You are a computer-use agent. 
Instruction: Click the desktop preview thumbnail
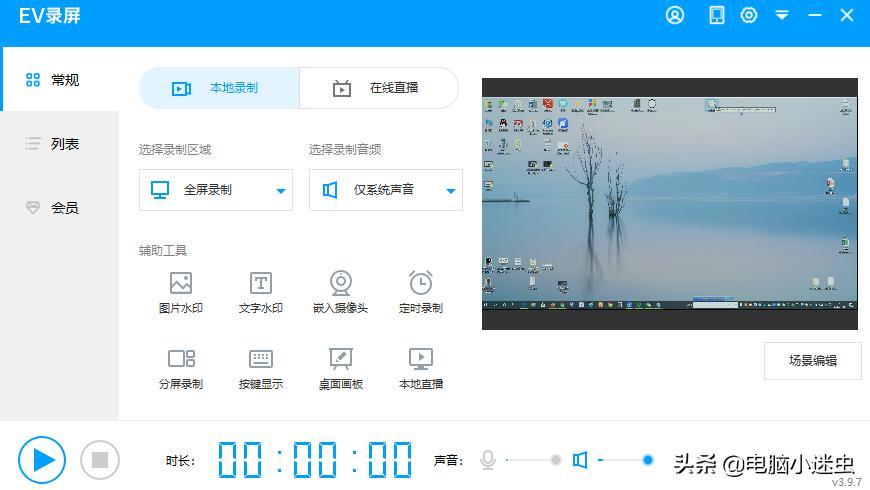click(x=670, y=204)
